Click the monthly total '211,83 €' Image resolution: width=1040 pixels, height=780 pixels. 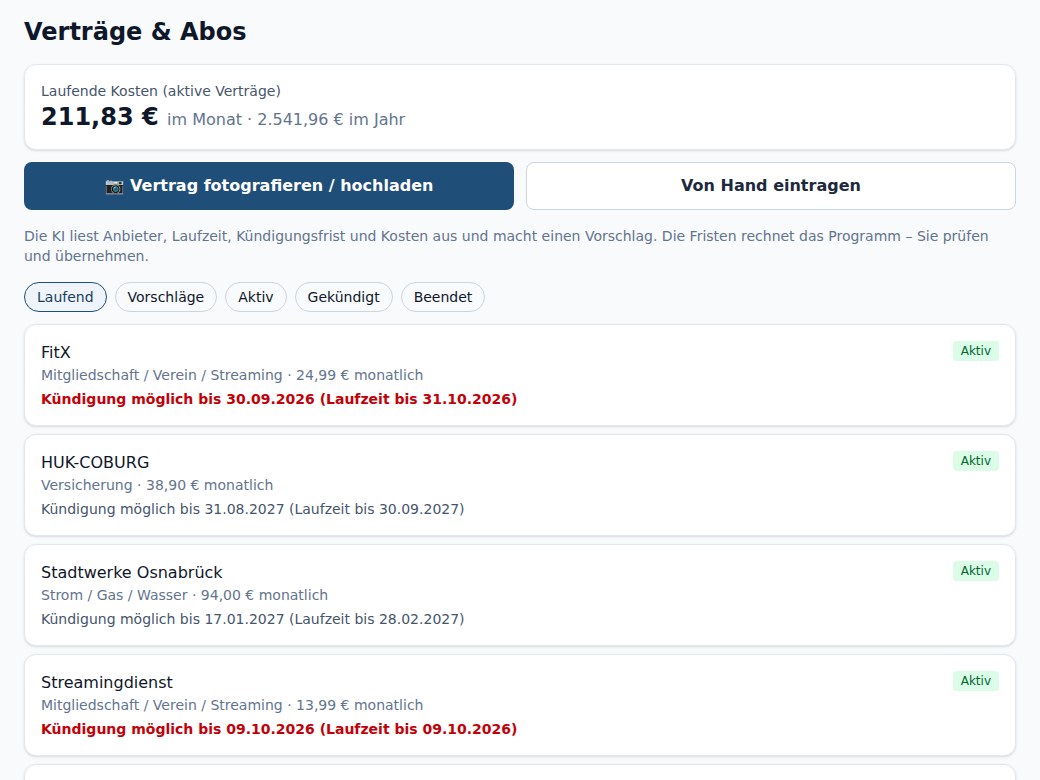click(x=99, y=117)
